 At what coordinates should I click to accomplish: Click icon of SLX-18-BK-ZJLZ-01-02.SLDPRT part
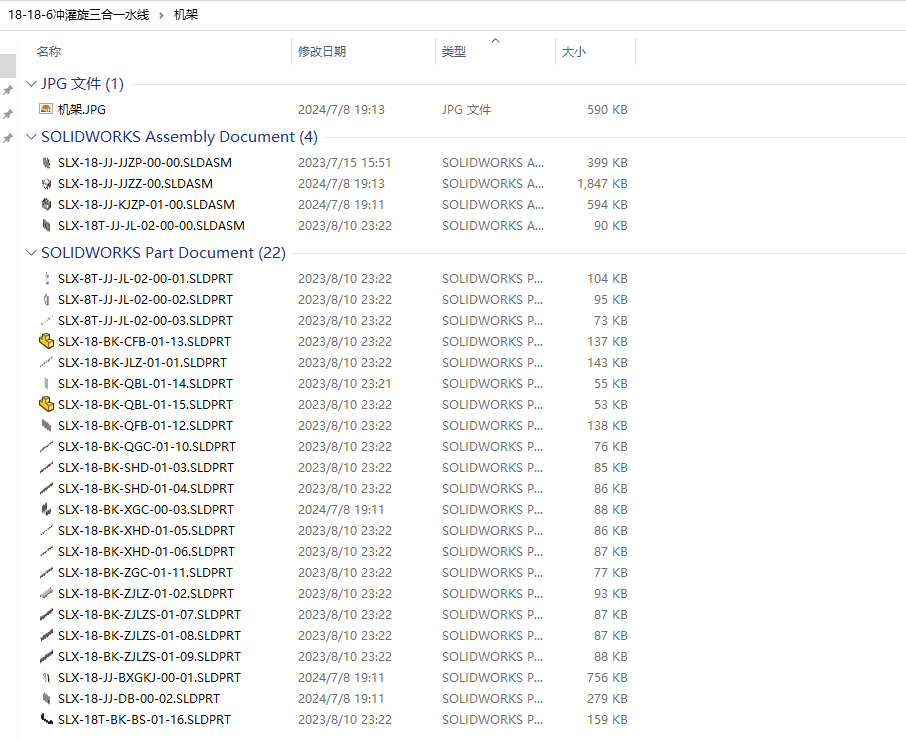tap(46, 593)
